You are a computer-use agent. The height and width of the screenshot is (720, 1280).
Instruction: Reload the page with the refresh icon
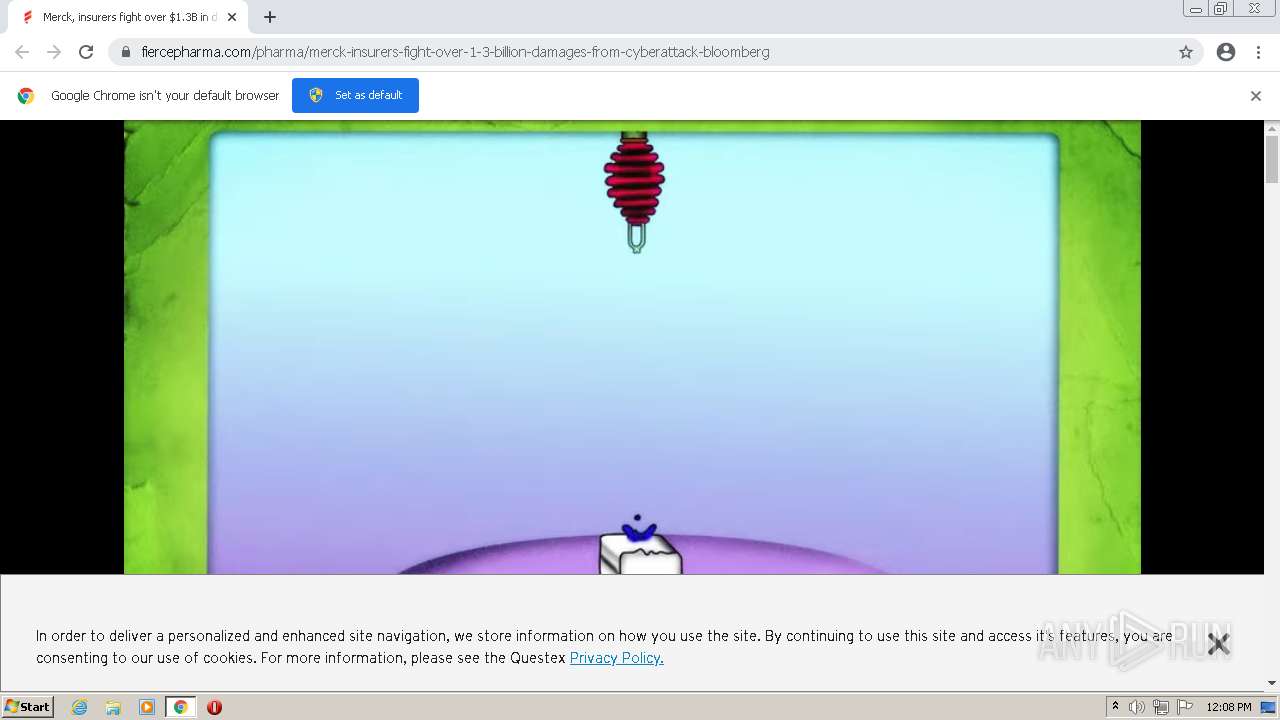pos(86,52)
